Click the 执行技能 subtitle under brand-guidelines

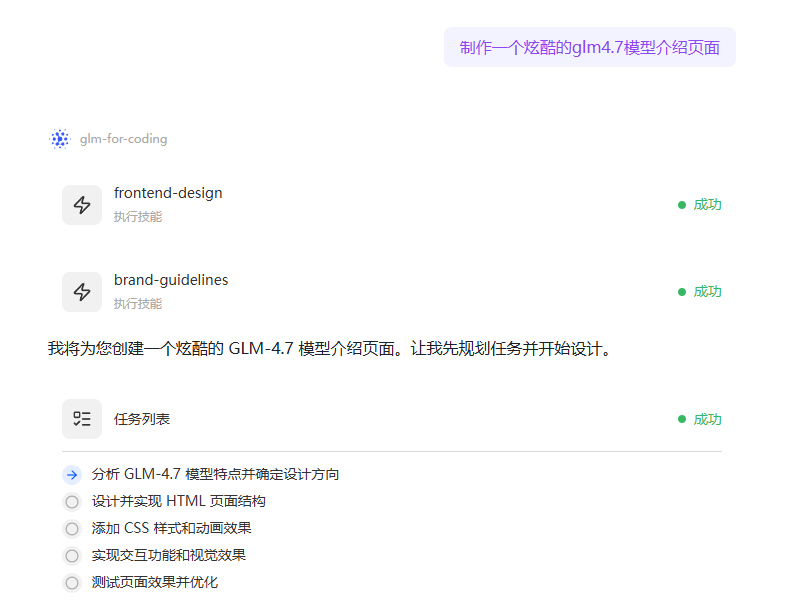137,304
